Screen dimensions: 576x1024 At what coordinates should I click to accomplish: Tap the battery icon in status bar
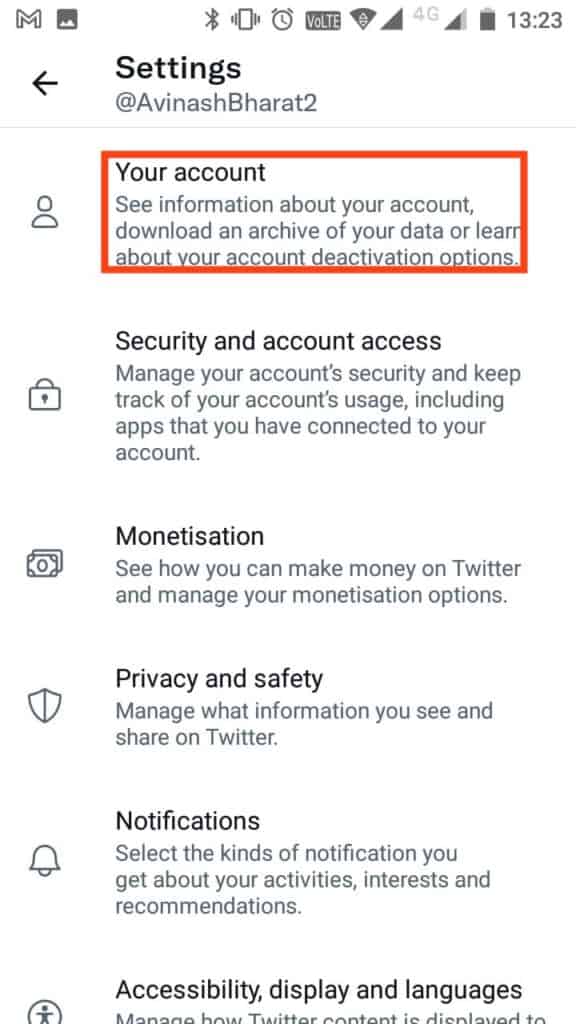(487, 20)
